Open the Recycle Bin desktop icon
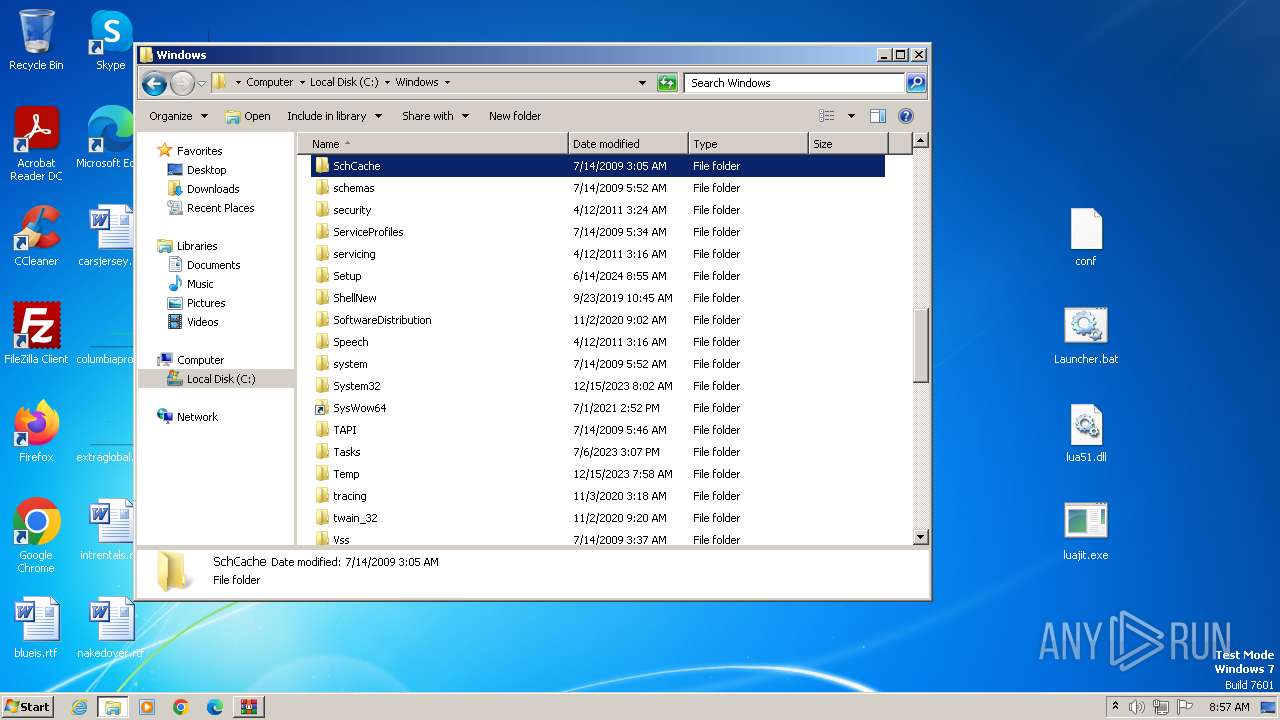1280x720 pixels. [x=36, y=40]
